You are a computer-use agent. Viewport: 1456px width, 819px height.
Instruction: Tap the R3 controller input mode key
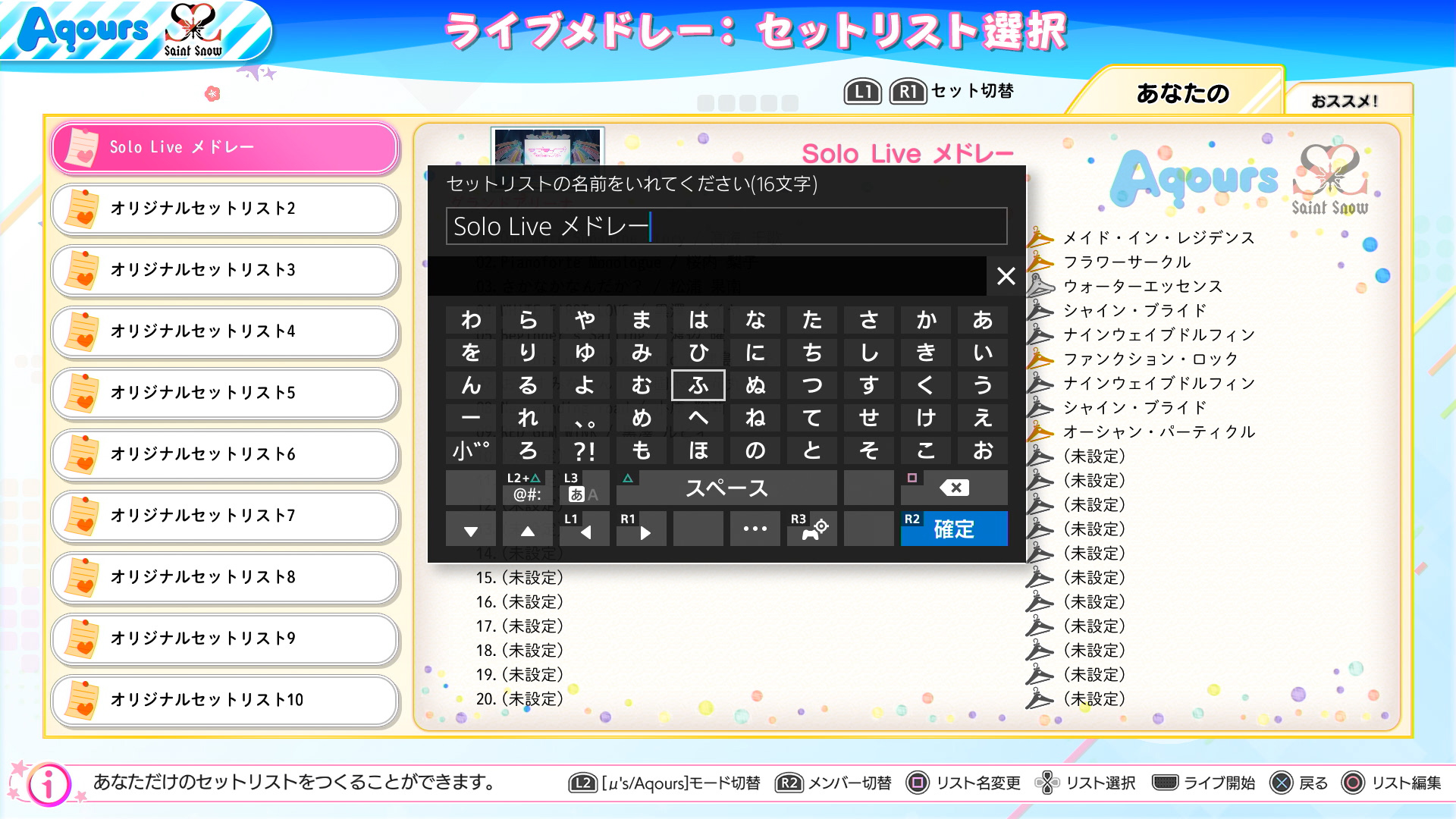pos(812,529)
